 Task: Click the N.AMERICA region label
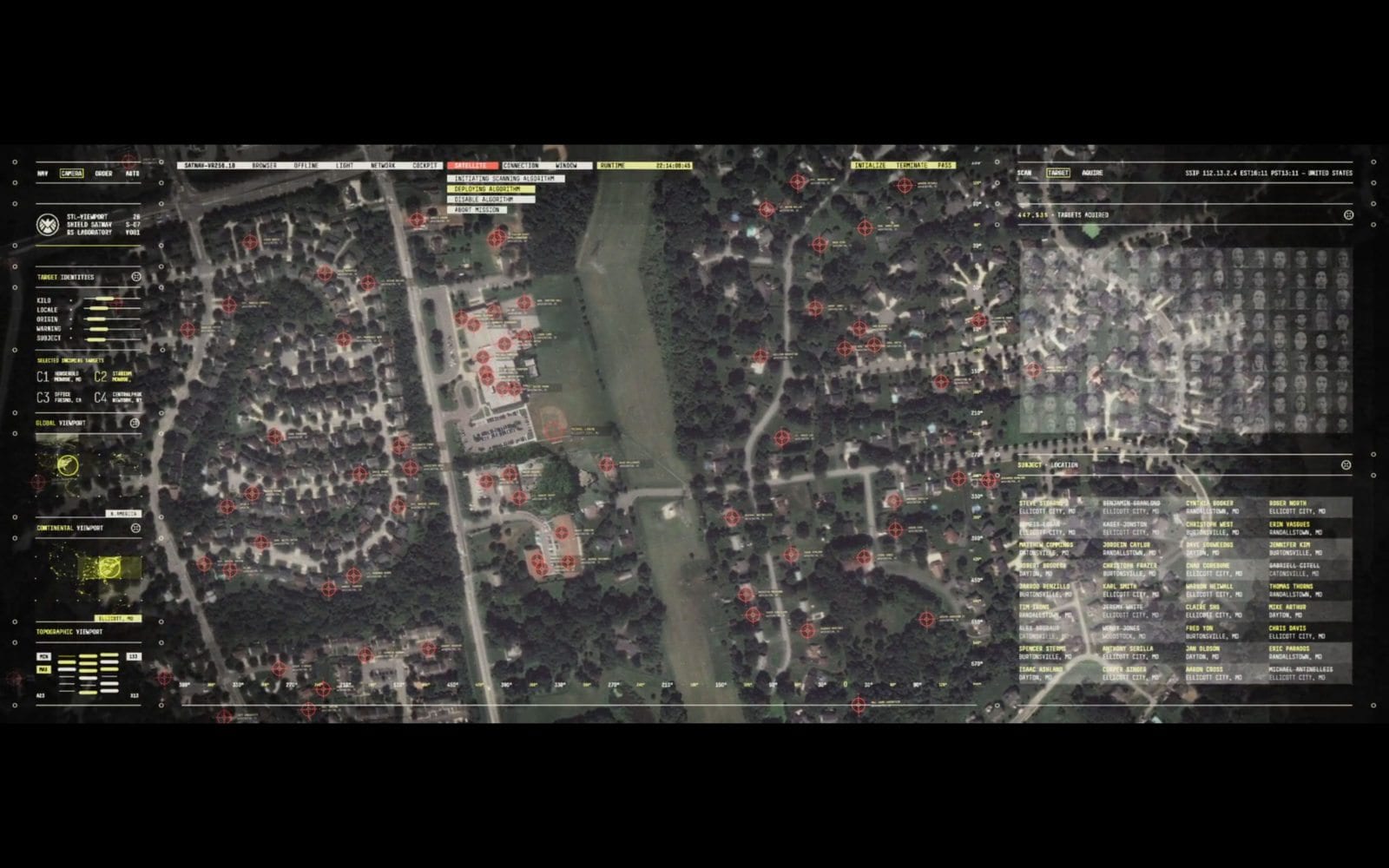click(122, 514)
